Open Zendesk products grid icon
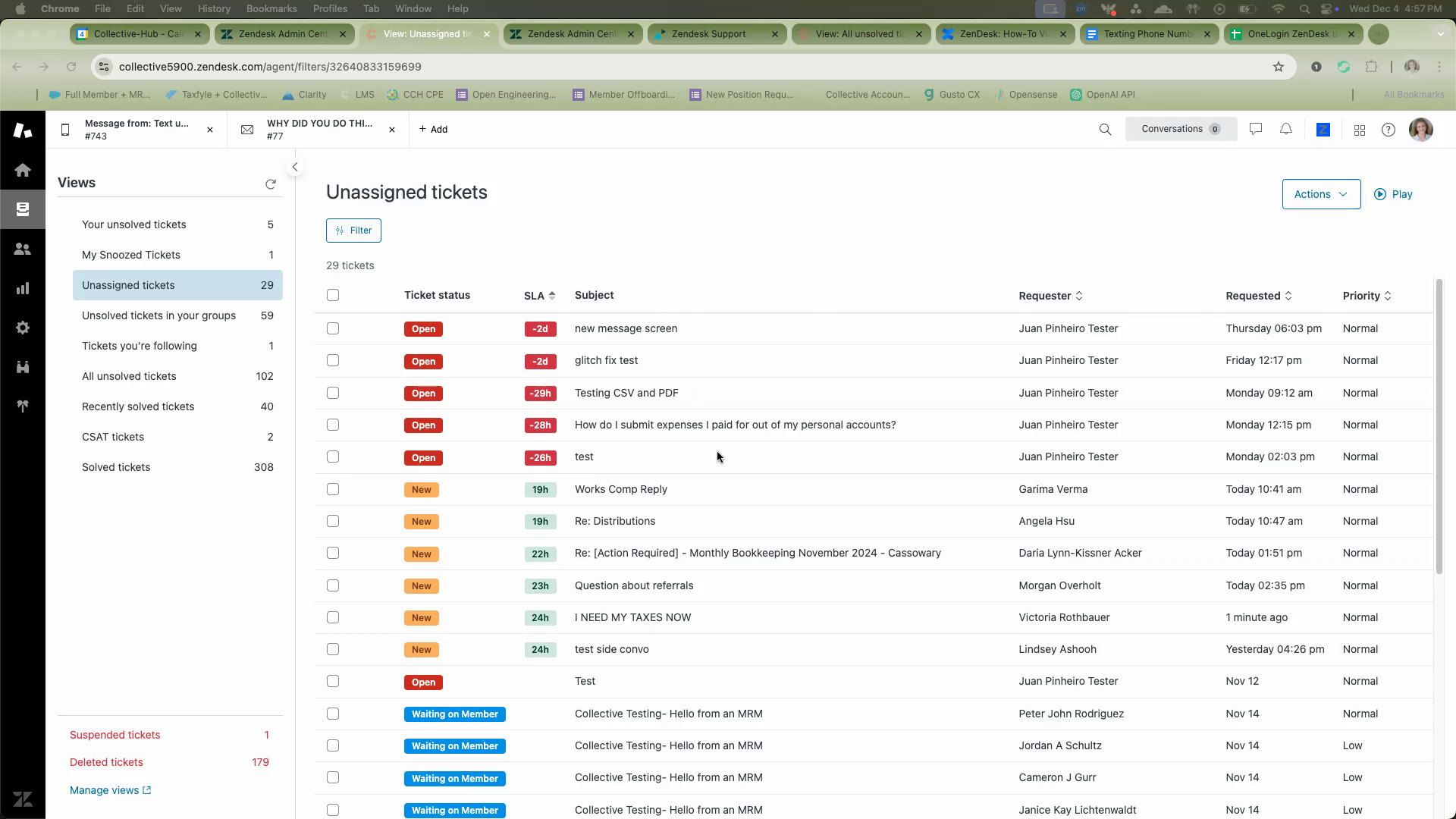 (1360, 130)
